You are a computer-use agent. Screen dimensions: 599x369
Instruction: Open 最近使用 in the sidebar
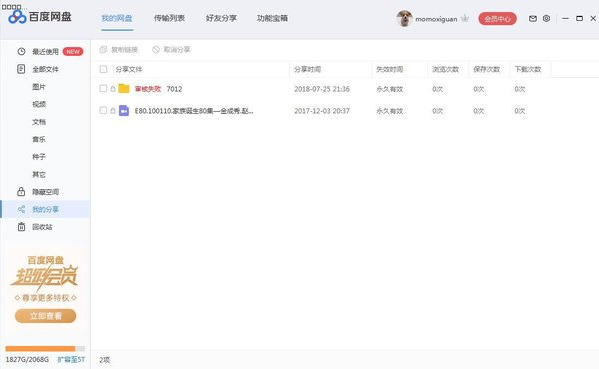pos(45,52)
